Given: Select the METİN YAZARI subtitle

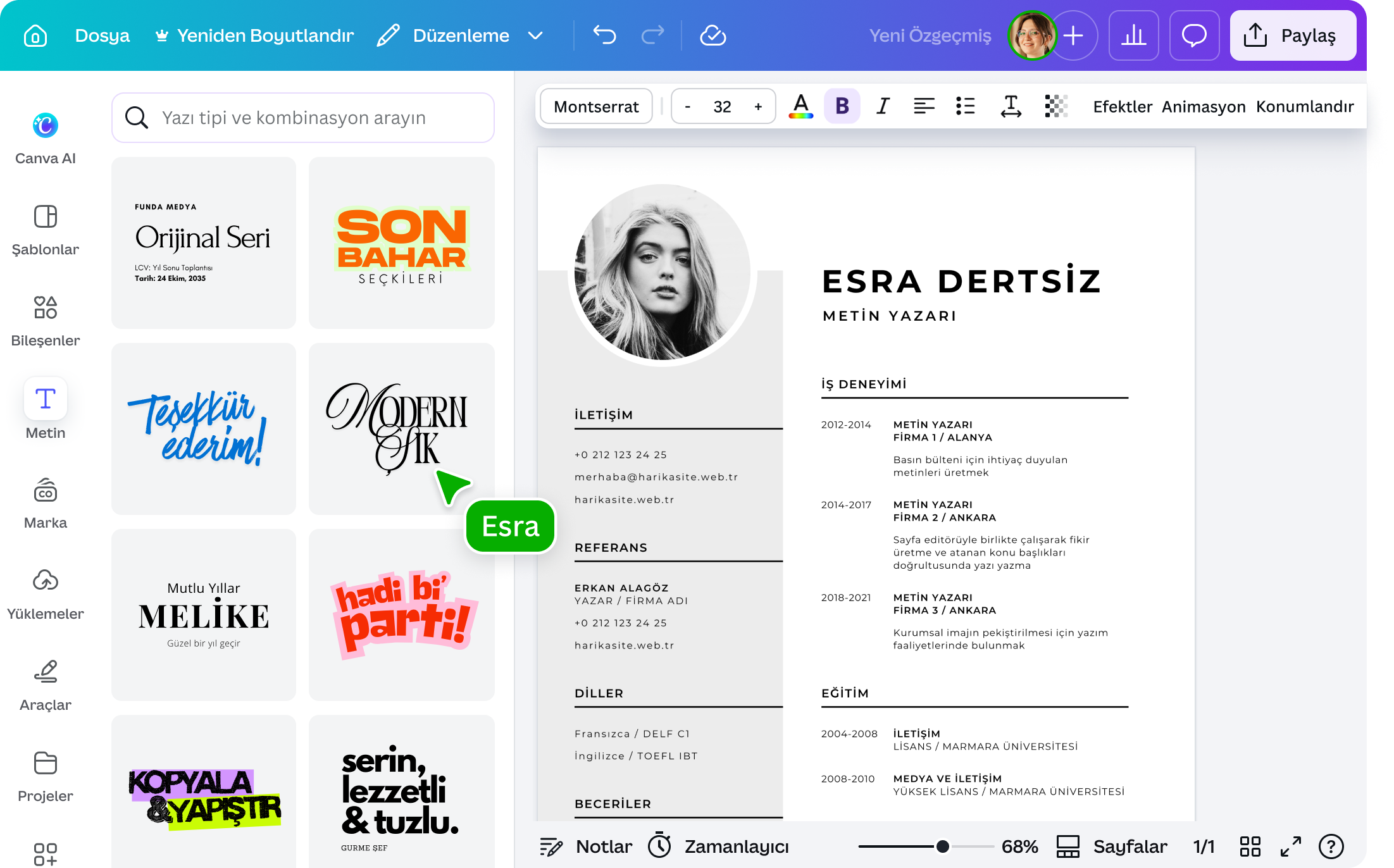Looking at the screenshot, I should (890, 316).
